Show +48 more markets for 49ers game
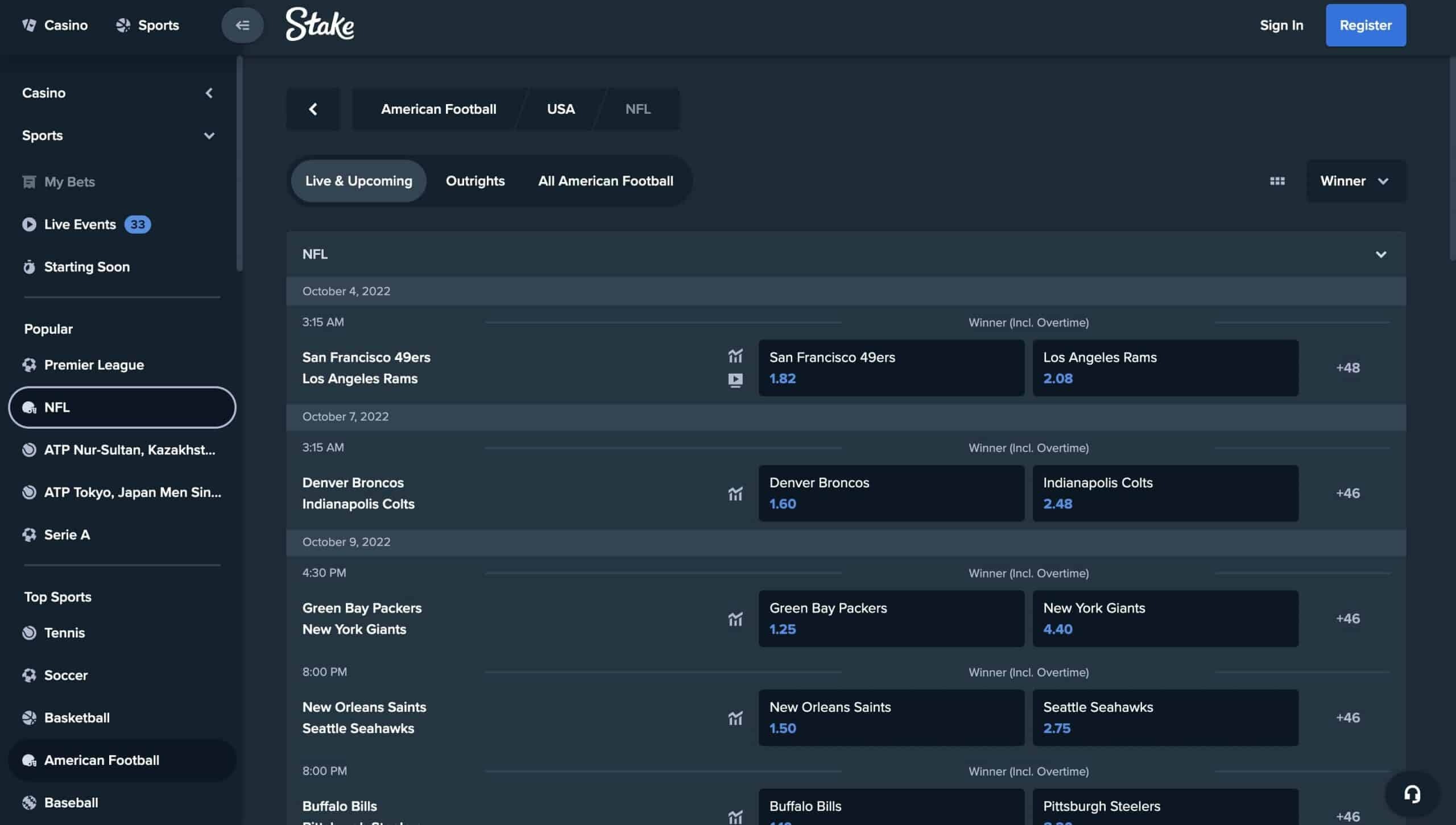Viewport: 1456px width, 825px height. tap(1347, 368)
